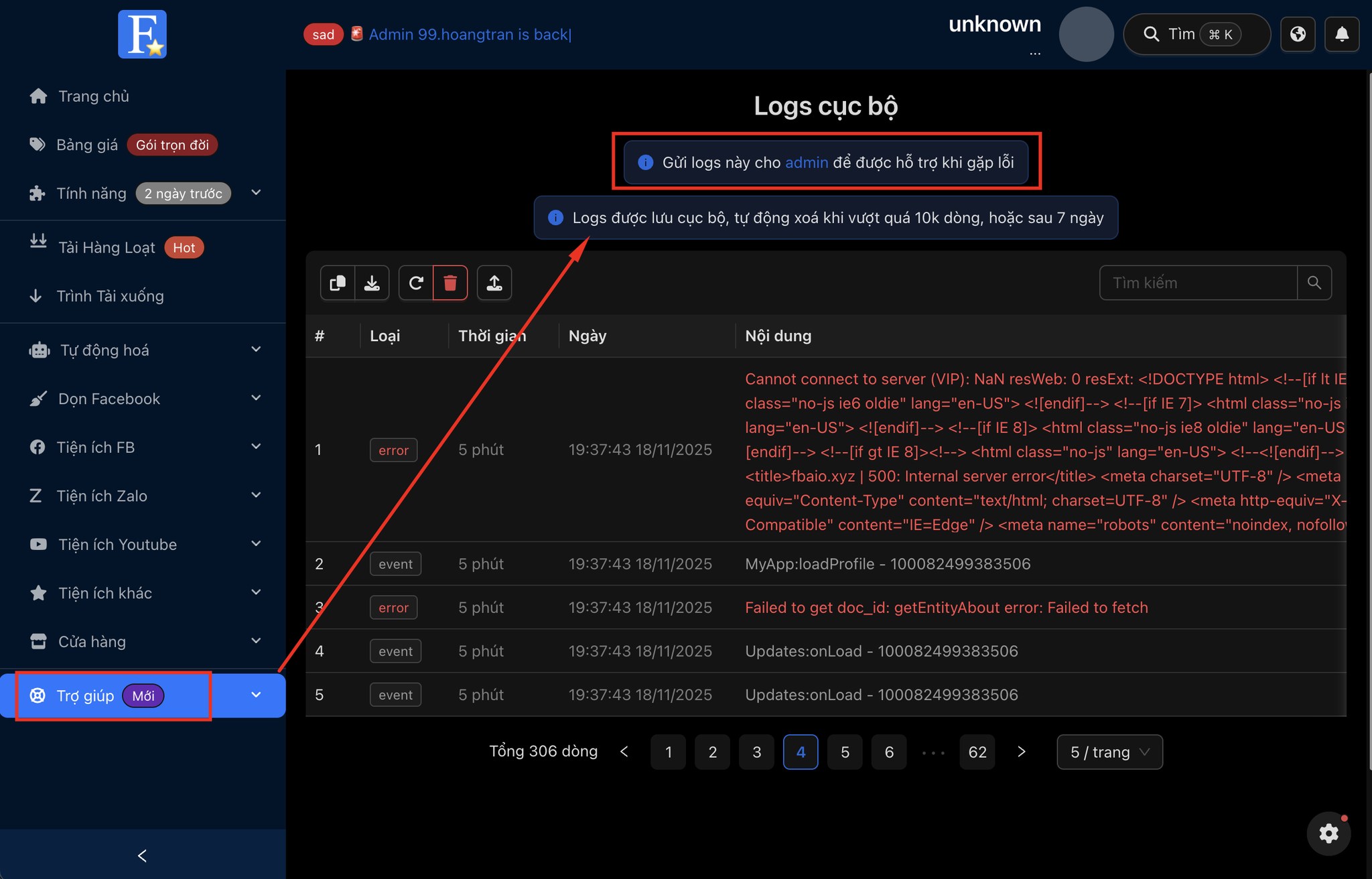Open Tải Hàng Loạt menu item
Viewport: 1372px width, 879px height.
pyautogui.click(x=143, y=247)
